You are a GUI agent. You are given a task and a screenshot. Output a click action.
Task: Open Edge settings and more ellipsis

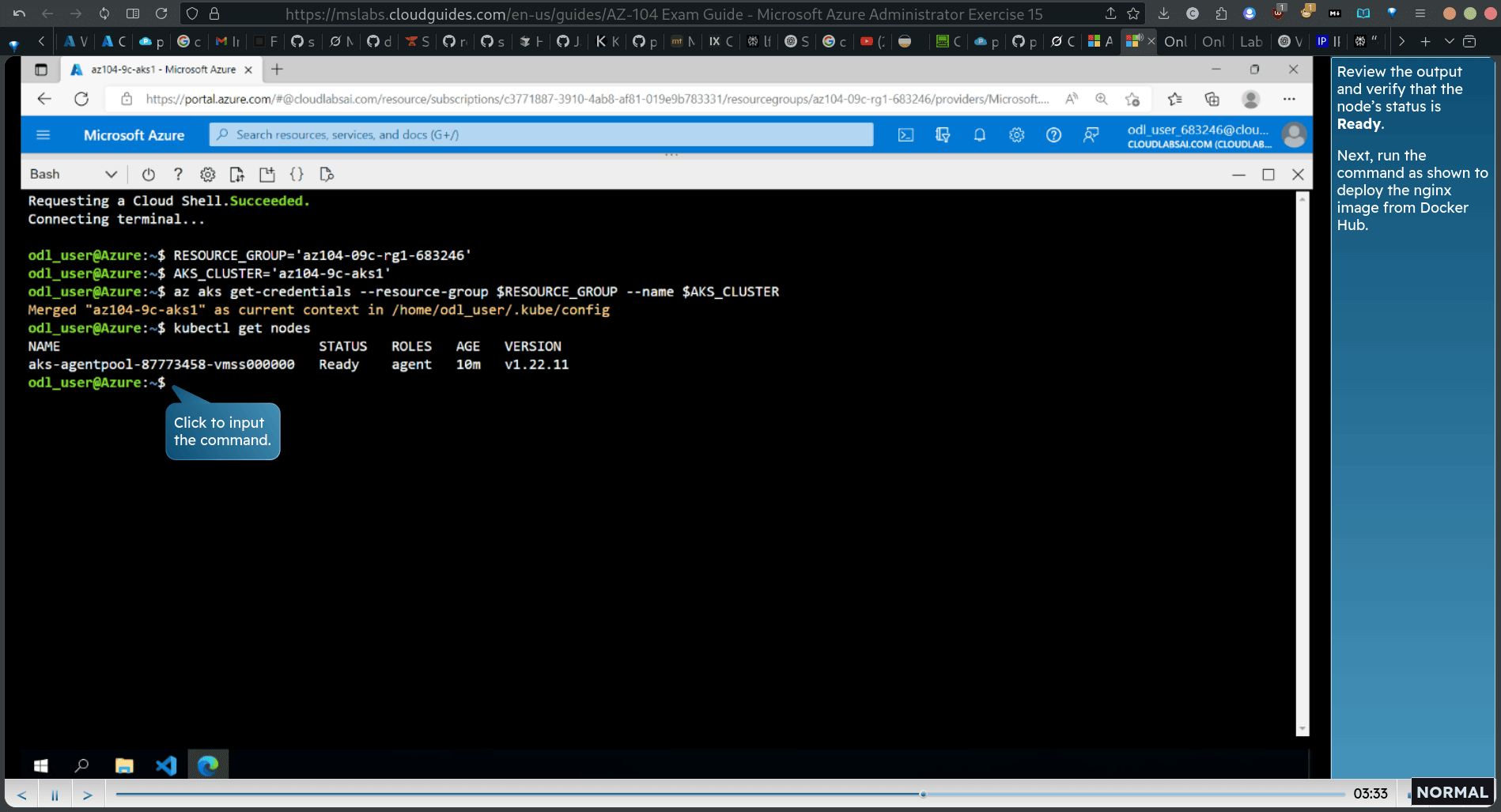1289,99
